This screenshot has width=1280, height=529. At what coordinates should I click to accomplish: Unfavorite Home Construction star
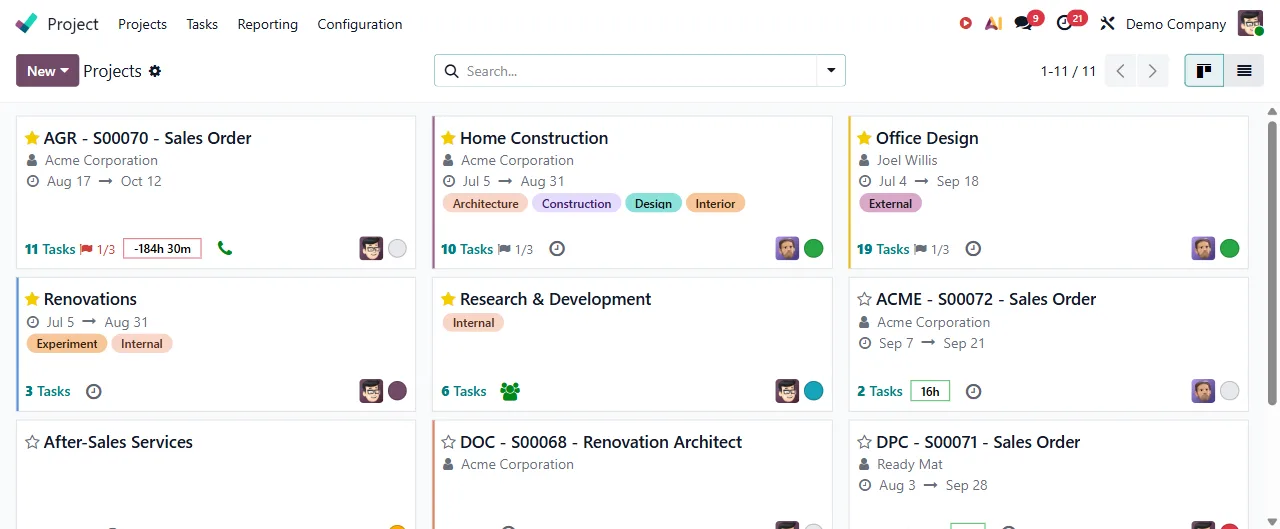click(448, 138)
